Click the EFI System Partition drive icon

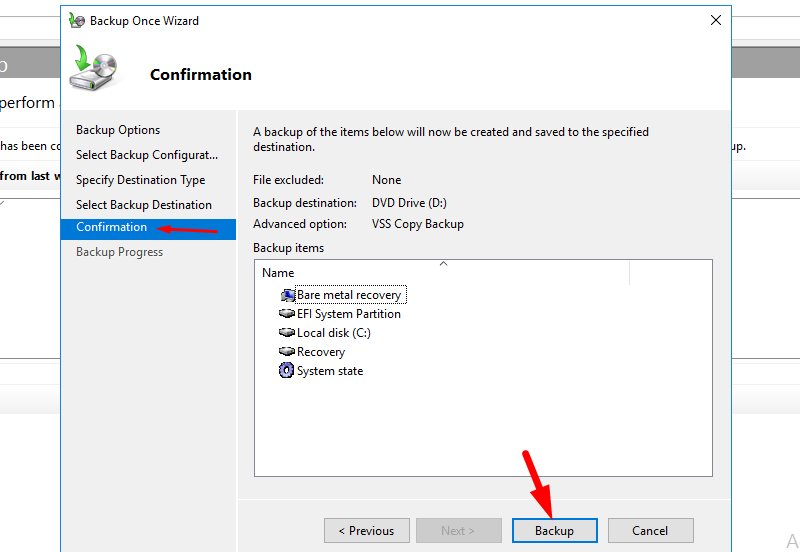[x=288, y=314]
